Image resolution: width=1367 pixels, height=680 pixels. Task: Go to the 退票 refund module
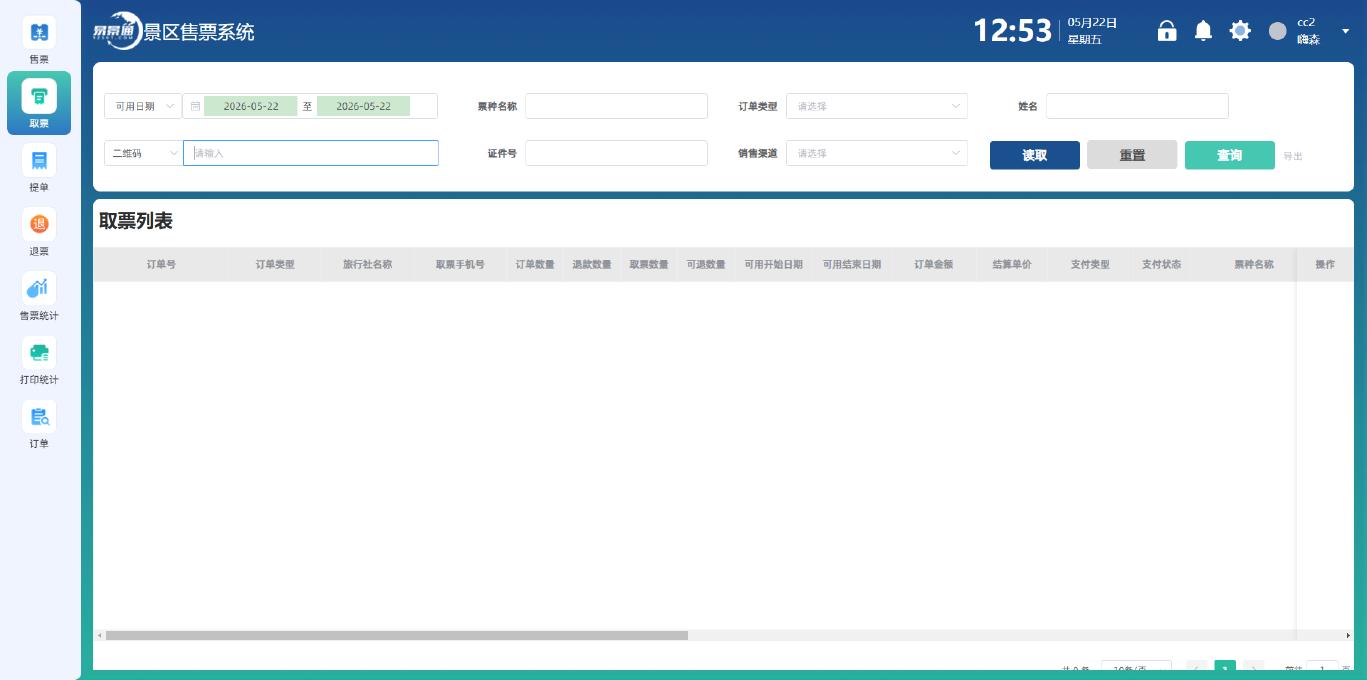[39, 231]
